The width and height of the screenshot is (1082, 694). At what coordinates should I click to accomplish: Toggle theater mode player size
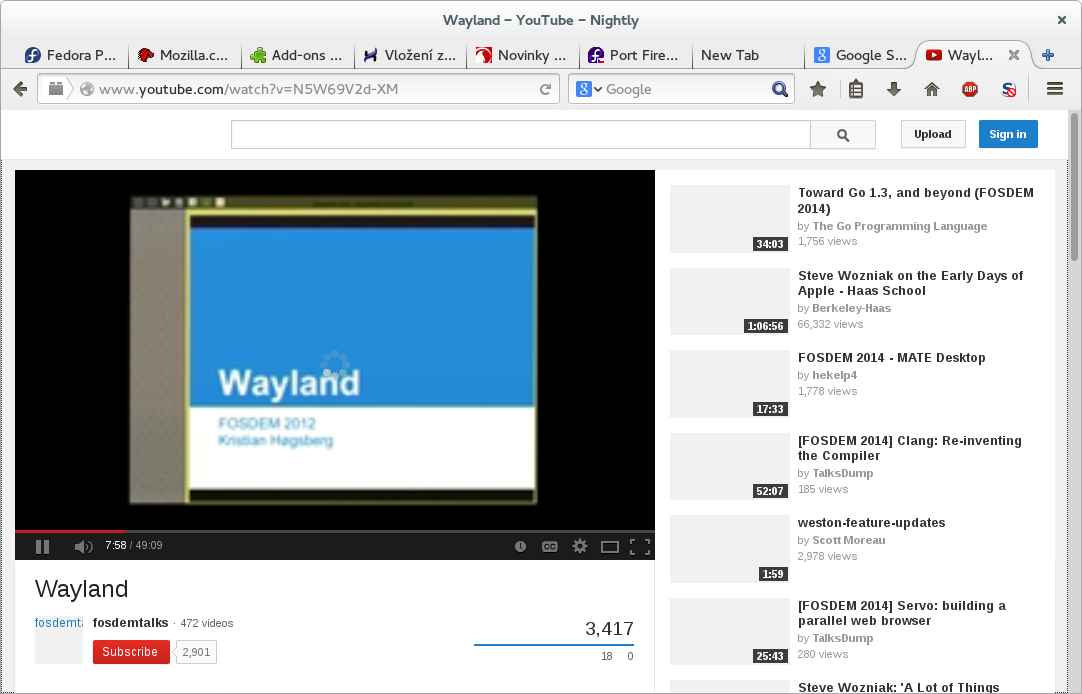click(609, 547)
